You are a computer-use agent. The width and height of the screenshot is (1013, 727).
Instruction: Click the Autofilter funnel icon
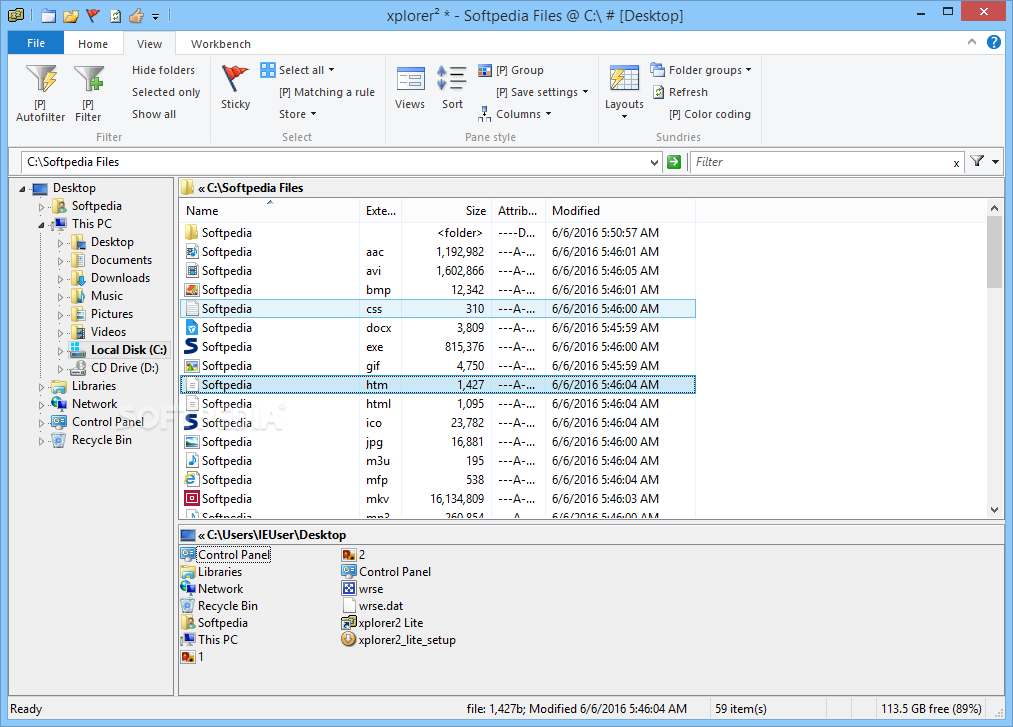pos(41,79)
